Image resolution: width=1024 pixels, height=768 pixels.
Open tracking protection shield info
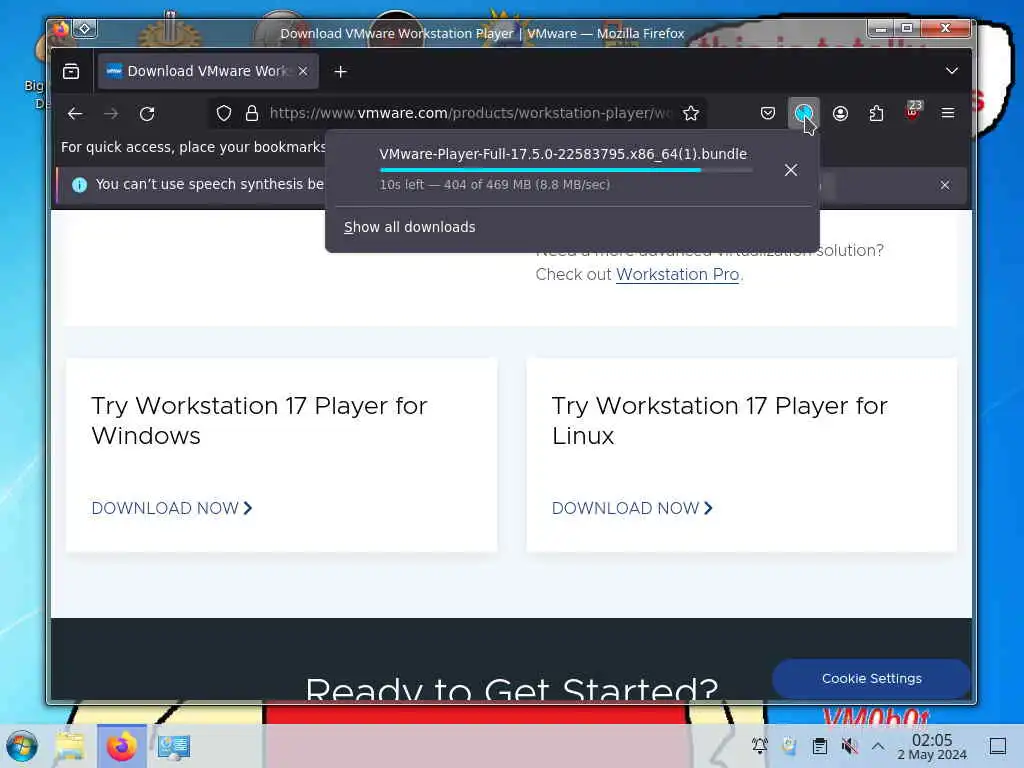click(224, 114)
